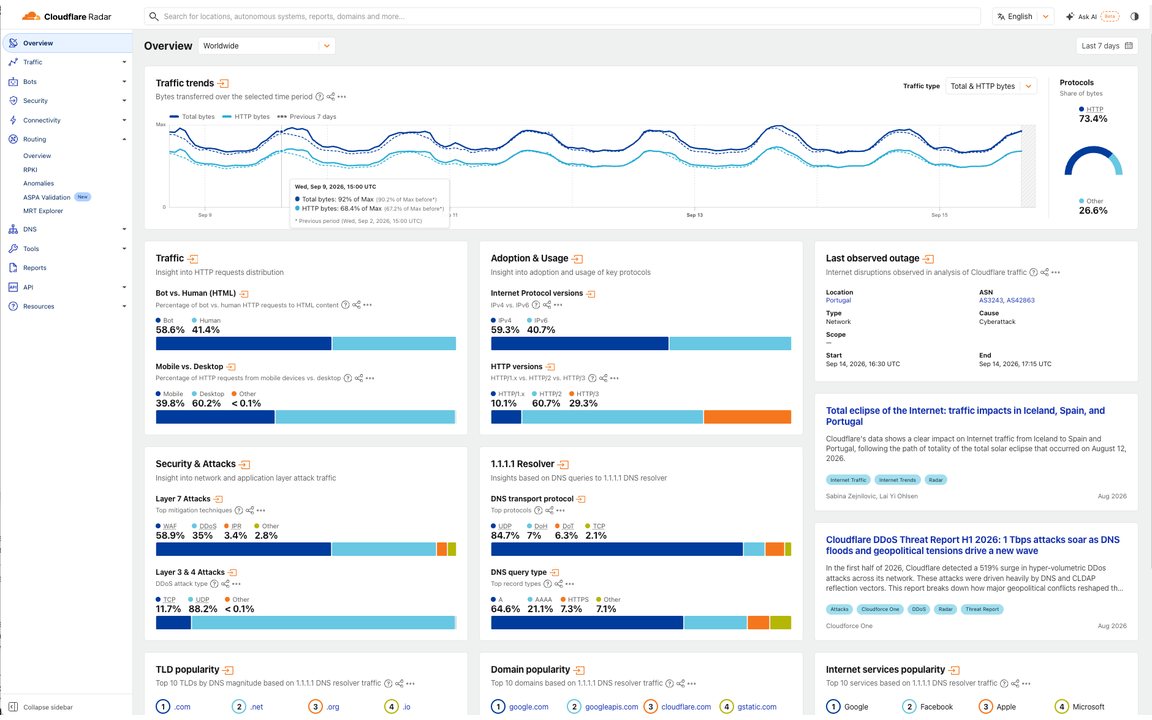The image size is (1152, 720).
Task: Click the Bot segment of the bar
Action: [243, 343]
